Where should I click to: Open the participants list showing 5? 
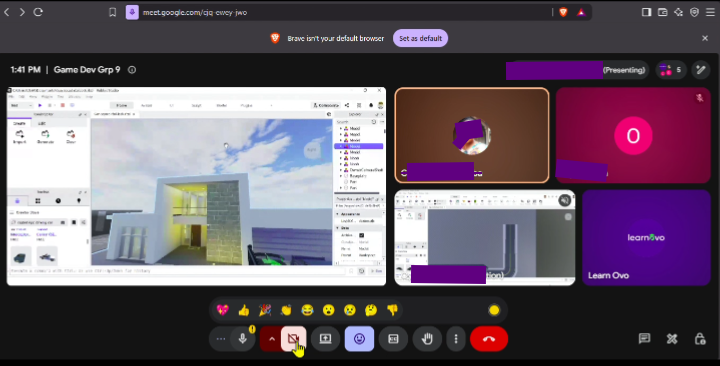671,70
